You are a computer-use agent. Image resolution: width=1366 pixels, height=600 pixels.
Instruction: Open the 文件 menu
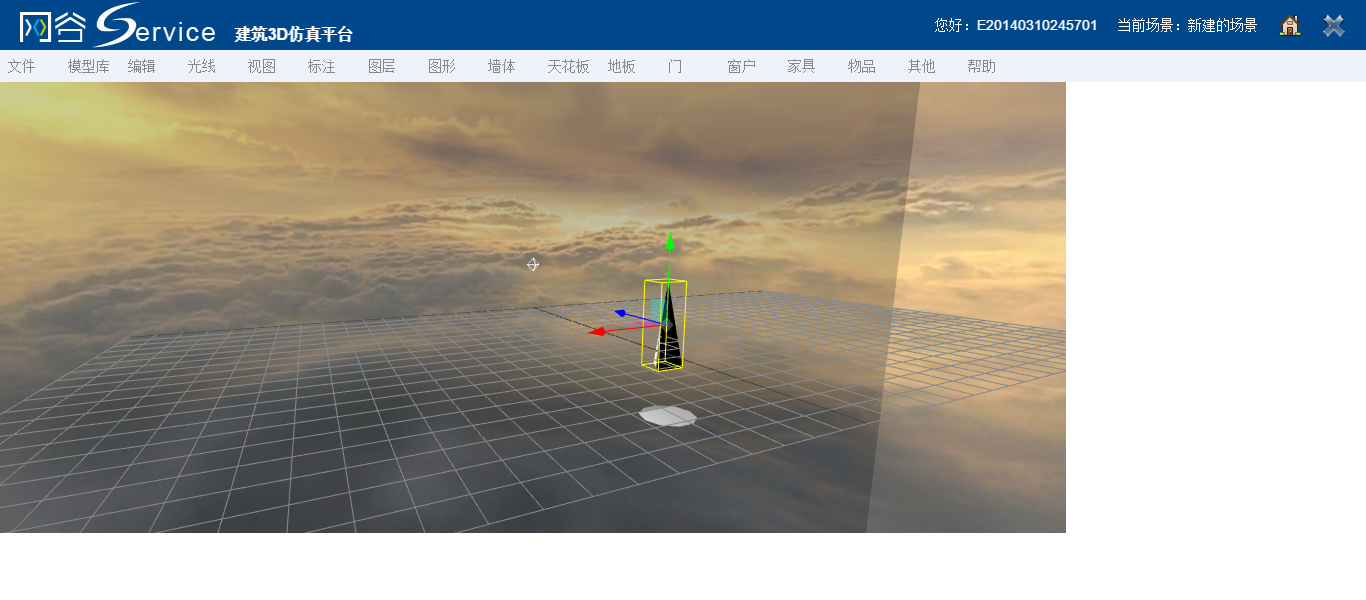point(21,66)
